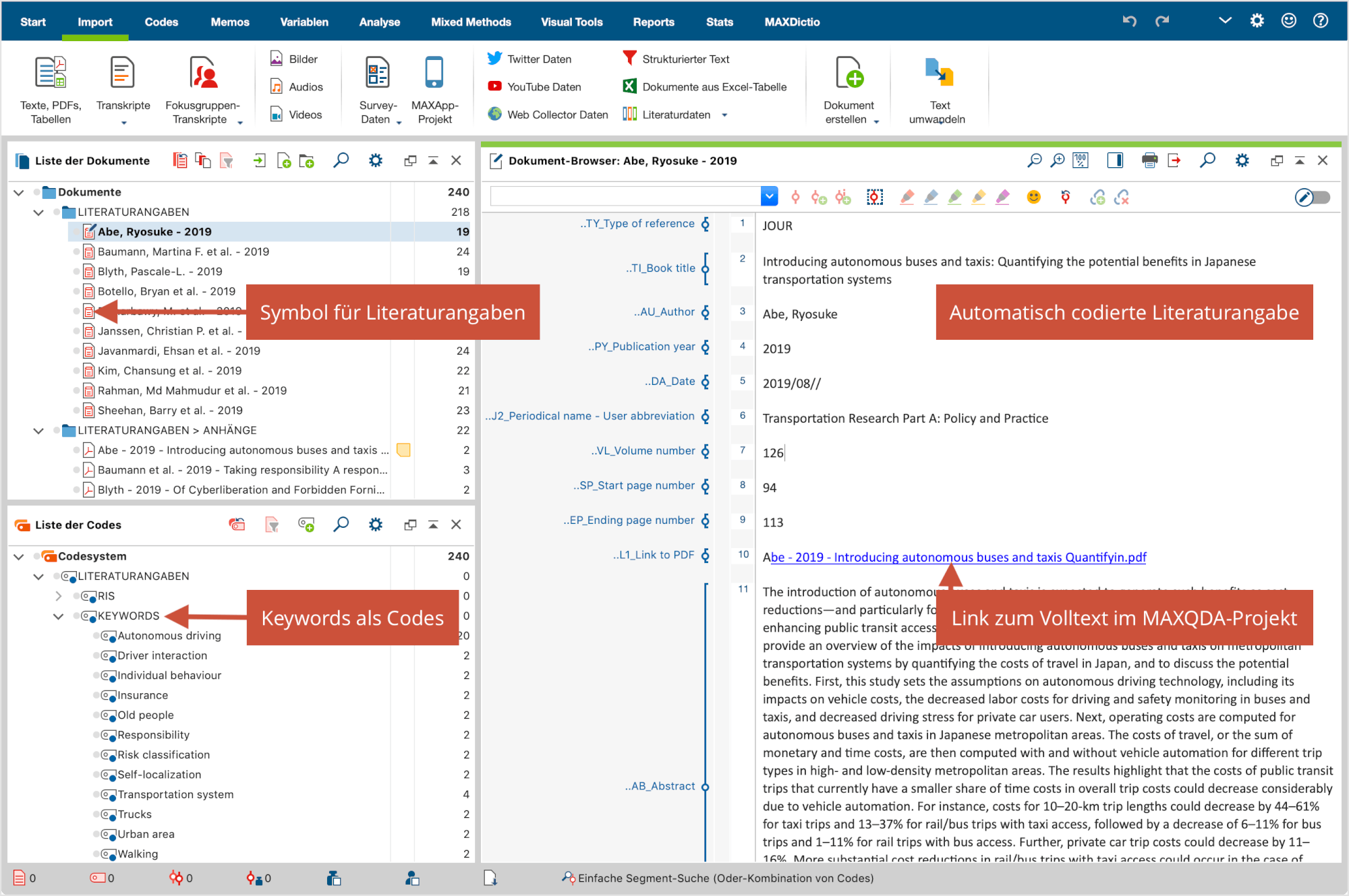Toggle activation of Trucks code
Viewport: 1349px width, 896px height.
point(96,814)
